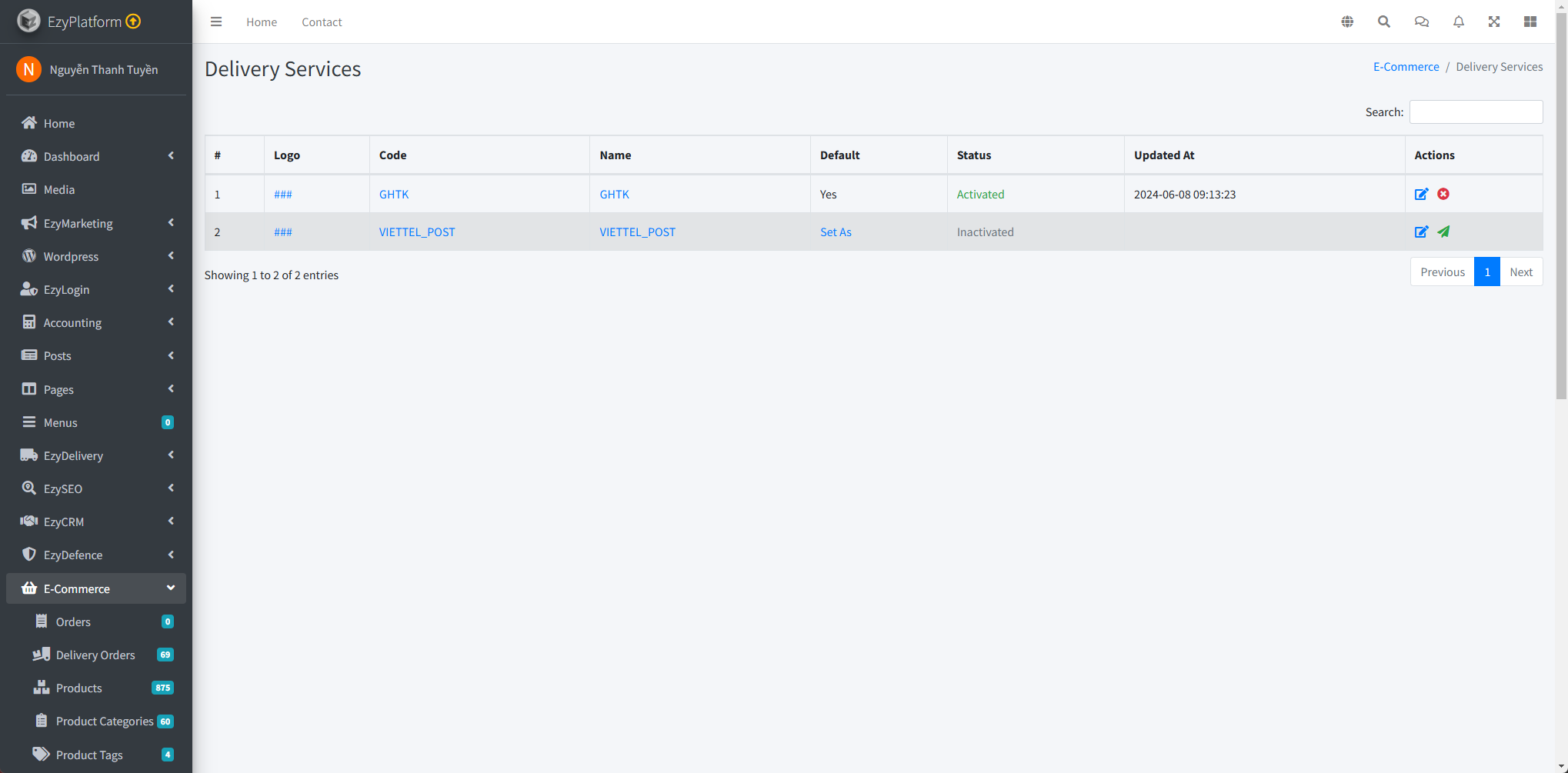Toggle fullscreen mode icon

tap(1494, 22)
